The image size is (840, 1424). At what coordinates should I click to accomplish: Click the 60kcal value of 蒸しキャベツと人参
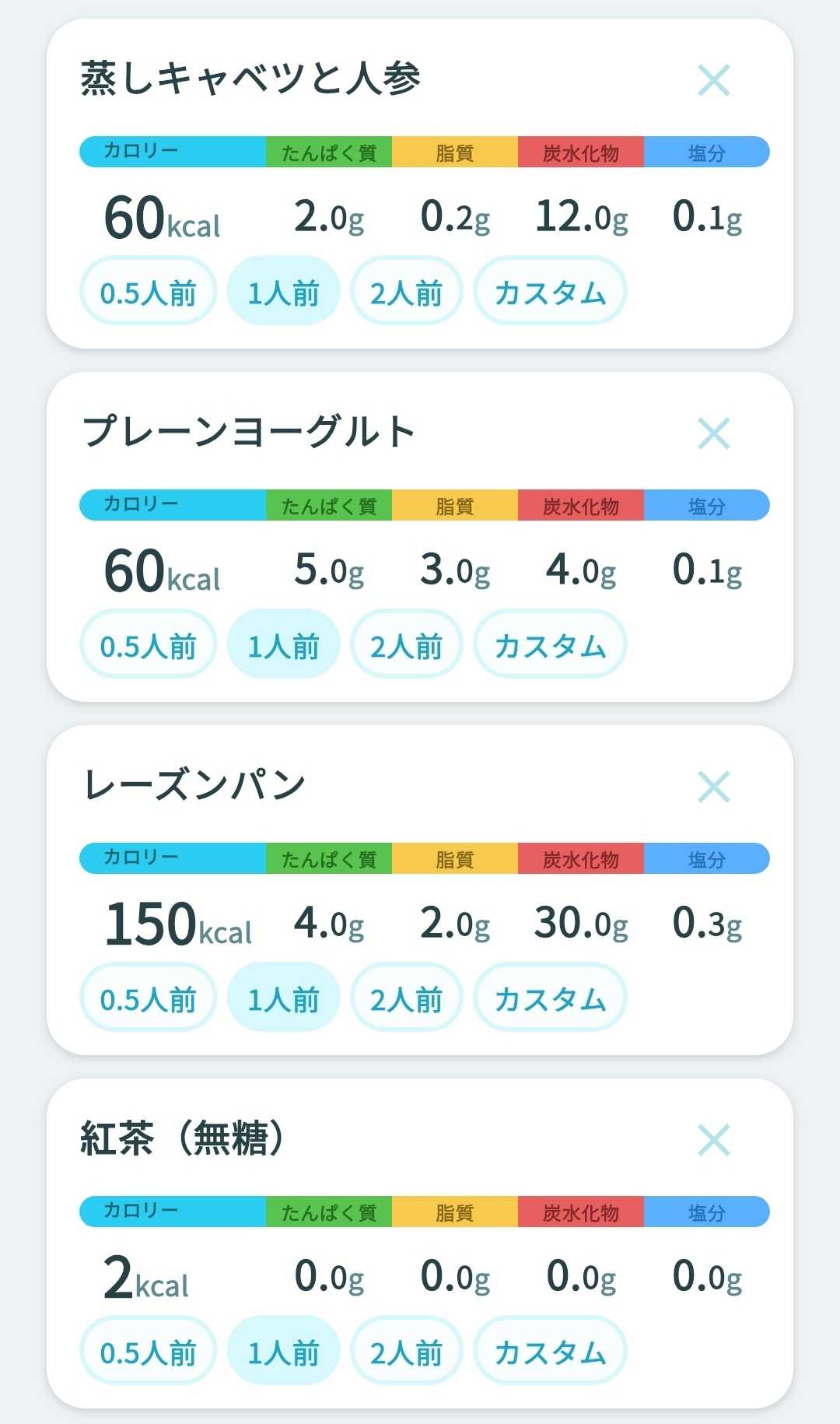[x=163, y=217]
